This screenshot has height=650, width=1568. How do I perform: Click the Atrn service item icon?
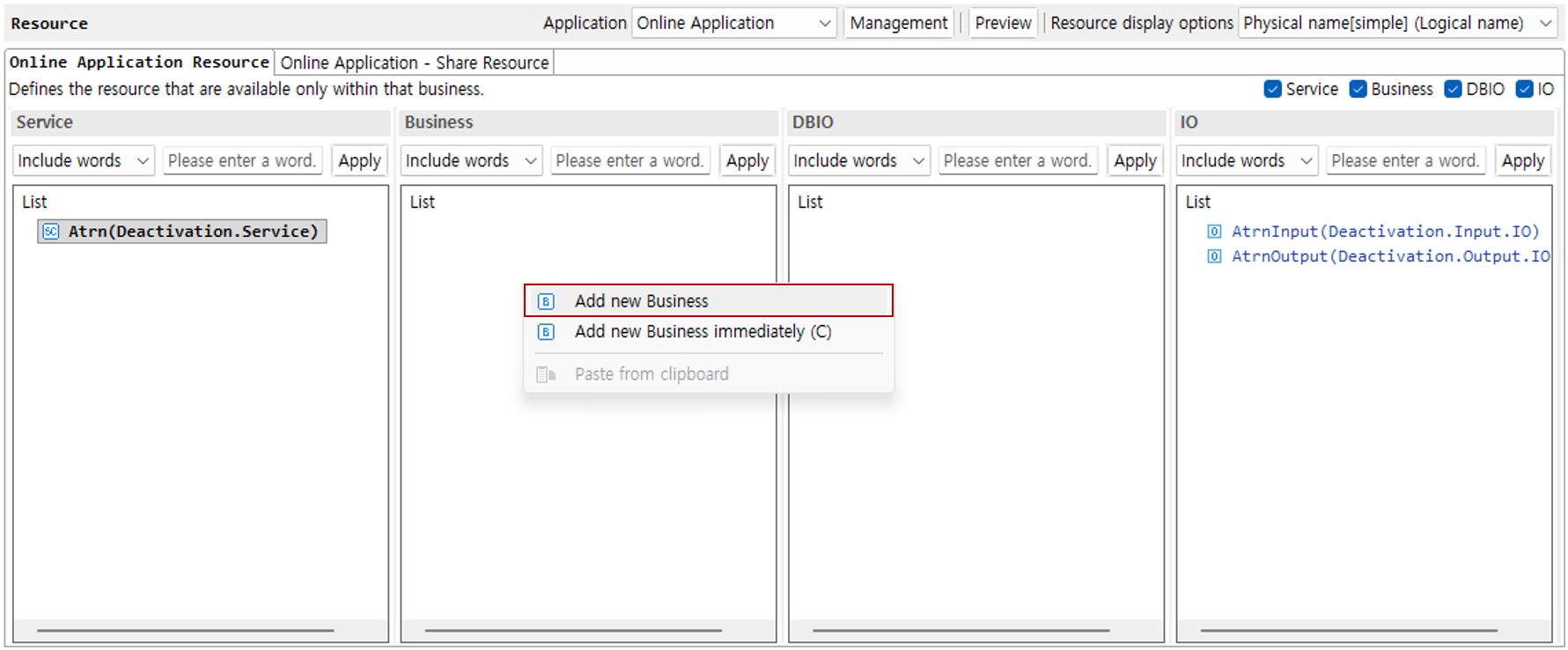pos(51,232)
